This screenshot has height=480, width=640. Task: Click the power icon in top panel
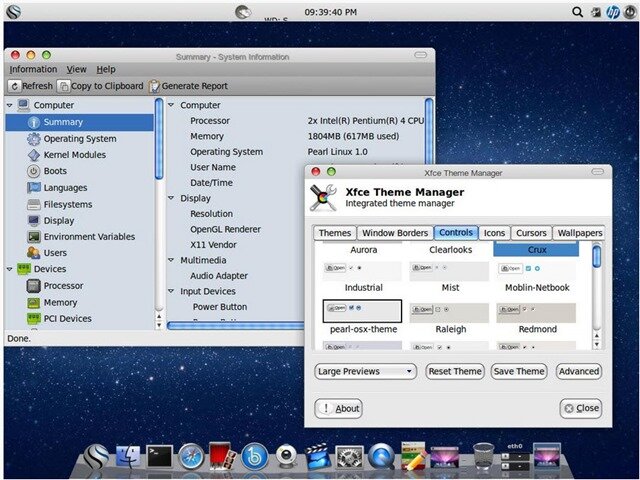(630, 12)
